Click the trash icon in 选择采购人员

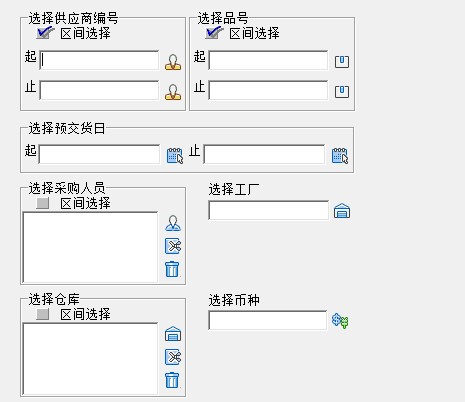pos(172,269)
